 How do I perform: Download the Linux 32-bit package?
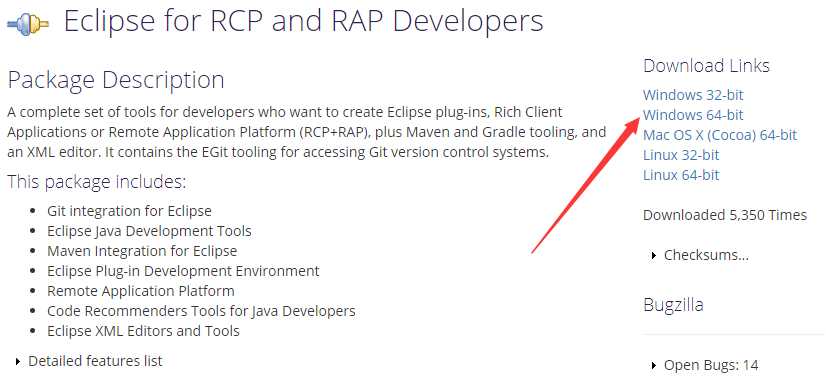(x=681, y=155)
